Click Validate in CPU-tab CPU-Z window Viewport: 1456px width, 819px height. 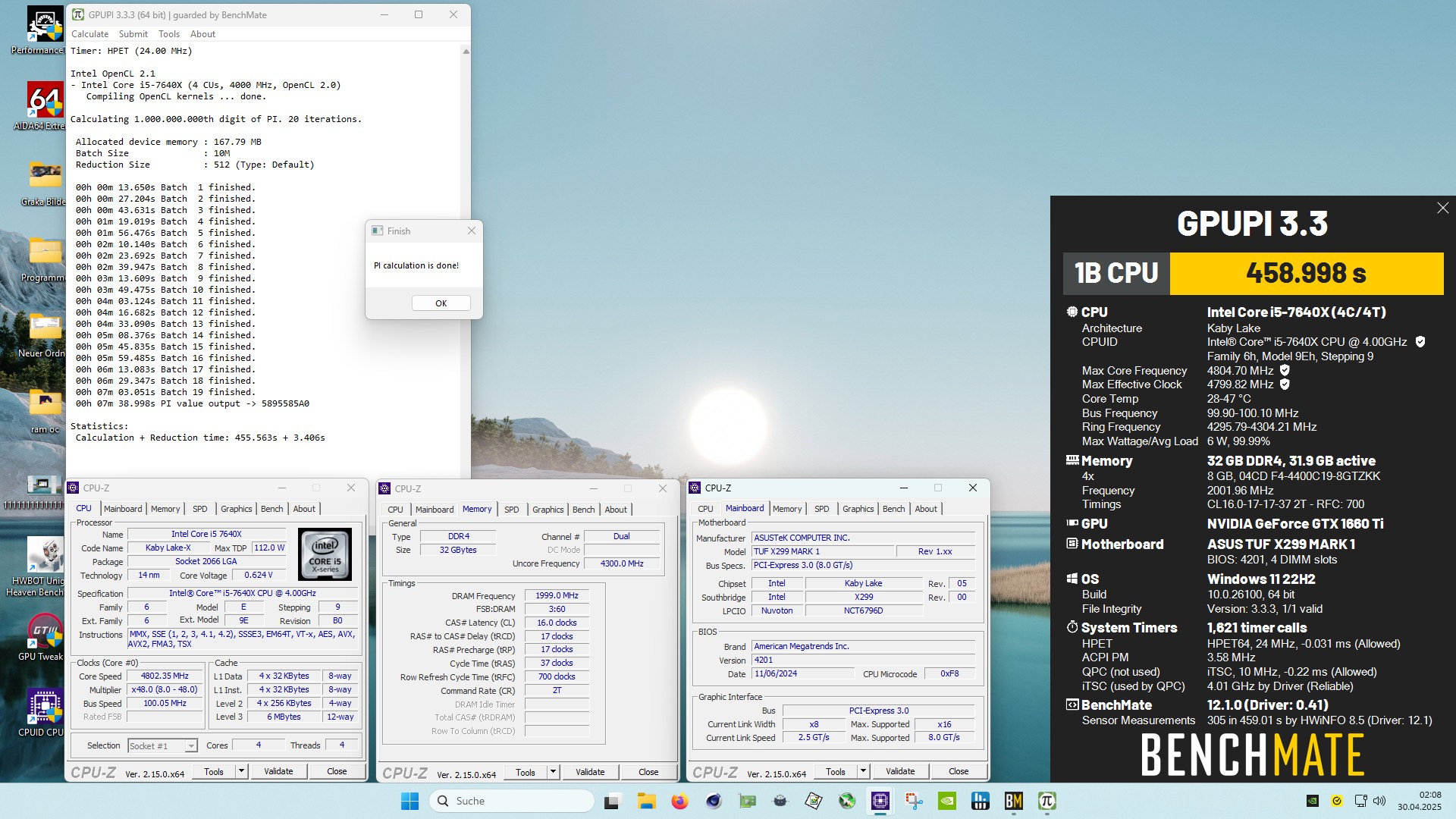[278, 771]
